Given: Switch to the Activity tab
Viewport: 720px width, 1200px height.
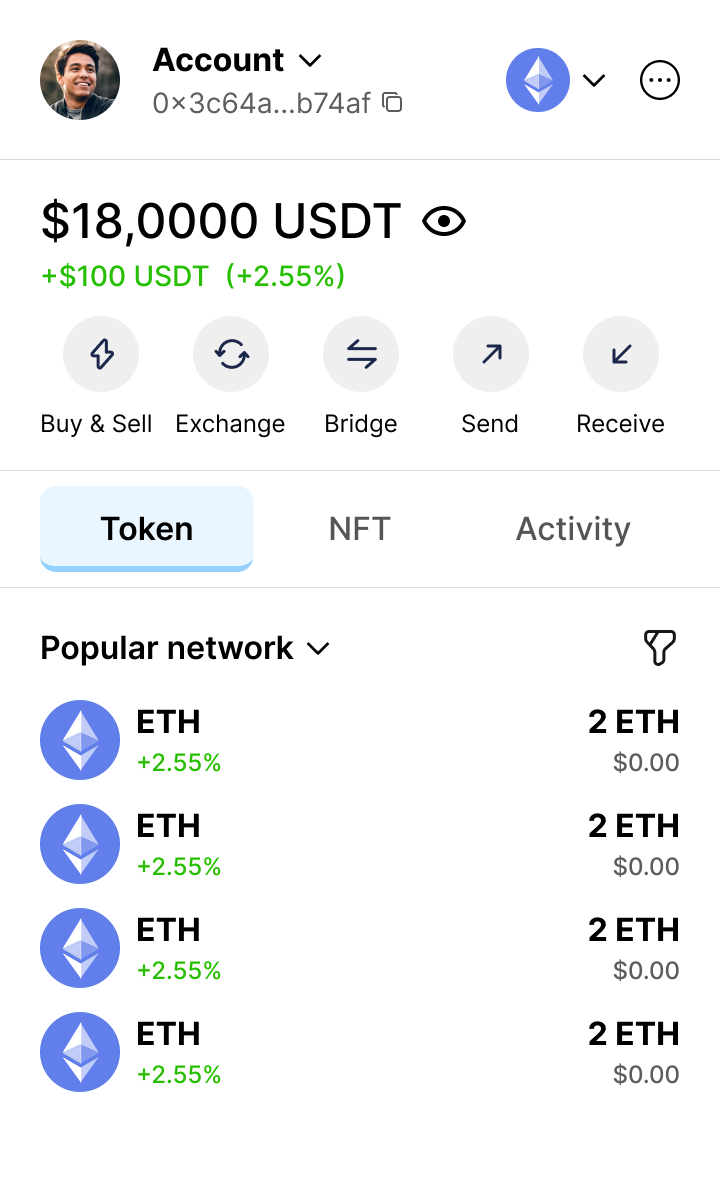Looking at the screenshot, I should [573, 528].
